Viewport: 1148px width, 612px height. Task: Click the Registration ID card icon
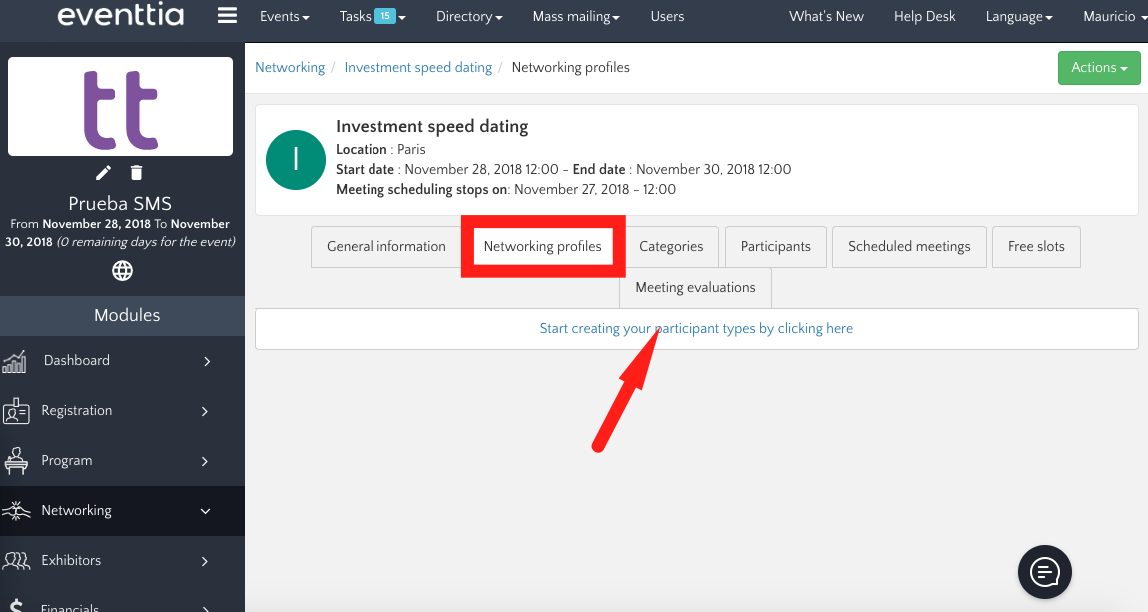15,411
